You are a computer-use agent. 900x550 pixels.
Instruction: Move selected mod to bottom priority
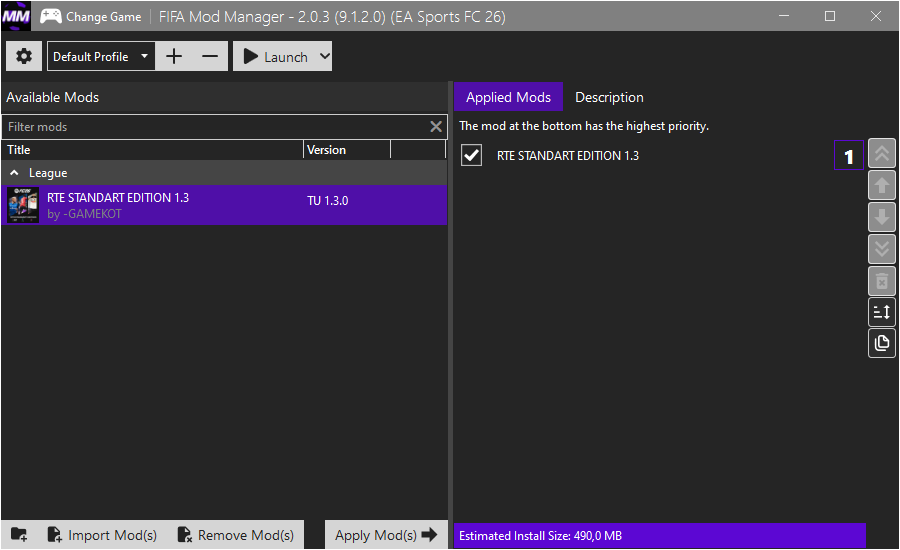click(x=882, y=249)
